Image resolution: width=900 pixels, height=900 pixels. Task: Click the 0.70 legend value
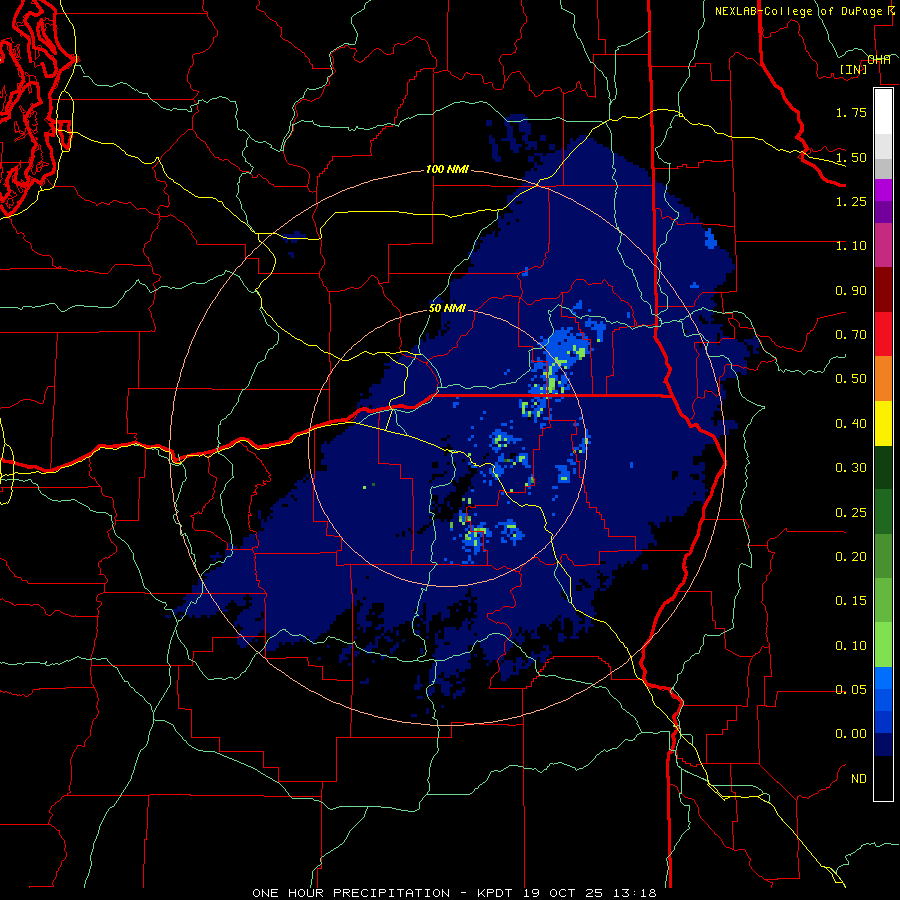pyautogui.click(x=851, y=335)
